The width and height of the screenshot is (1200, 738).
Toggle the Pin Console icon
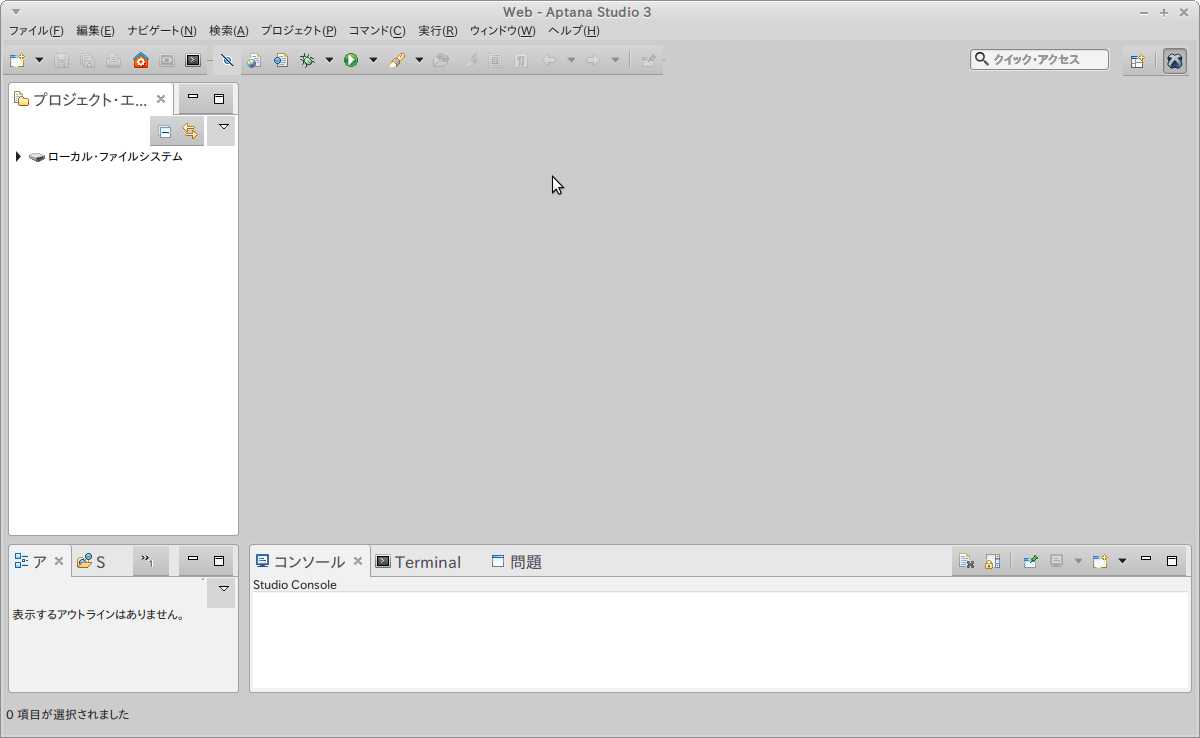1030,562
